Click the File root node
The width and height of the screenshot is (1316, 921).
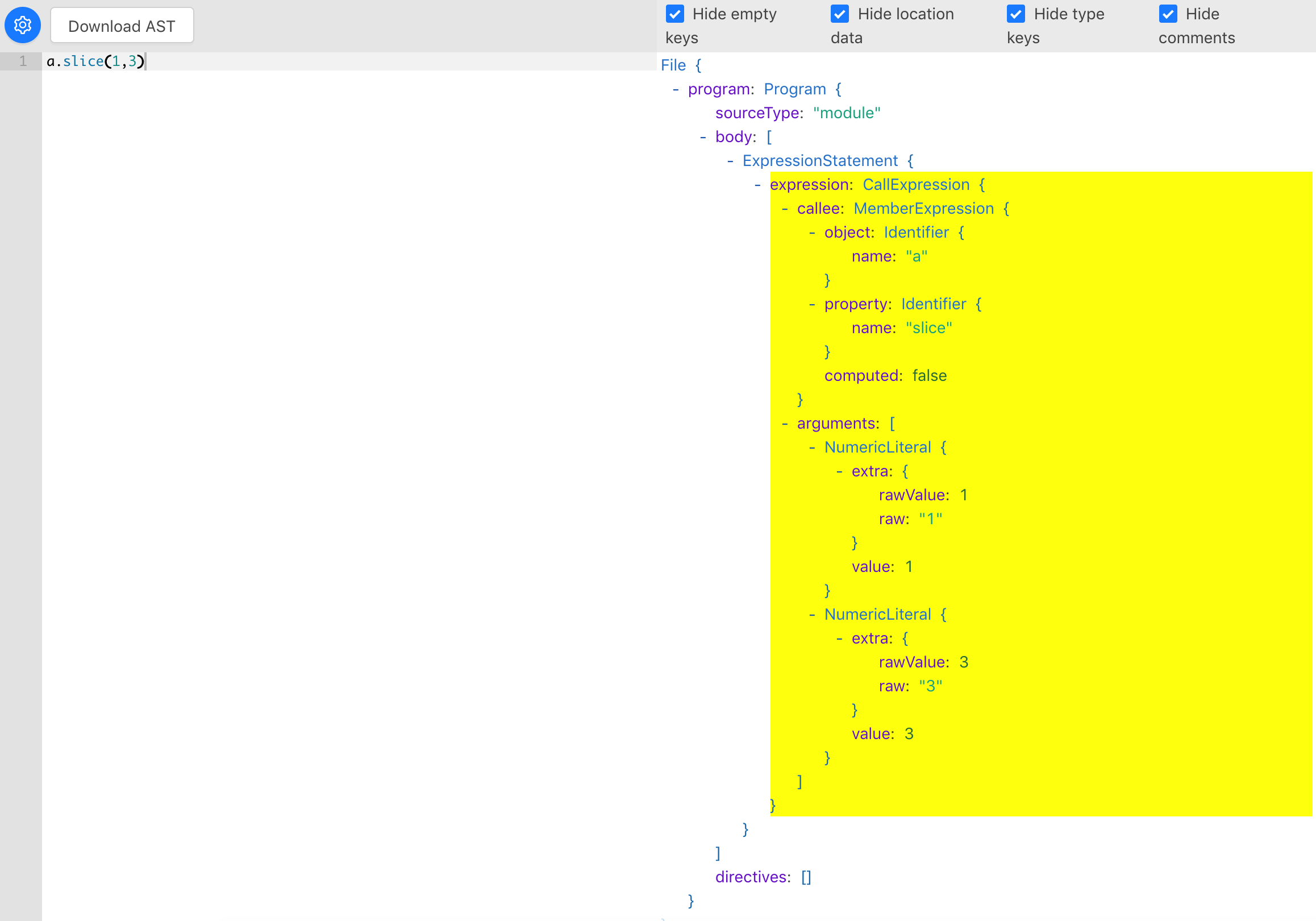[x=673, y=65]
